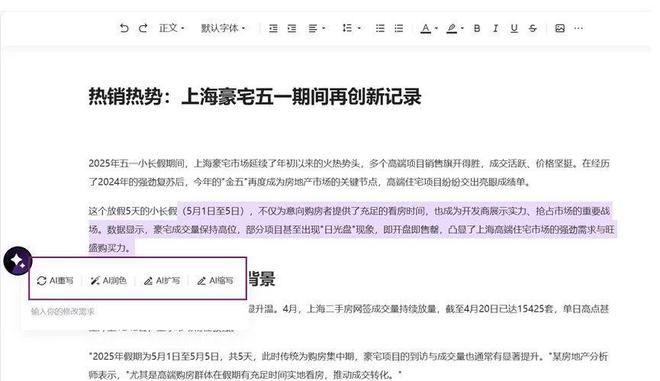Toggle strikethrough formatting
This screenshot has height=381, width=660.
[533, 28]
